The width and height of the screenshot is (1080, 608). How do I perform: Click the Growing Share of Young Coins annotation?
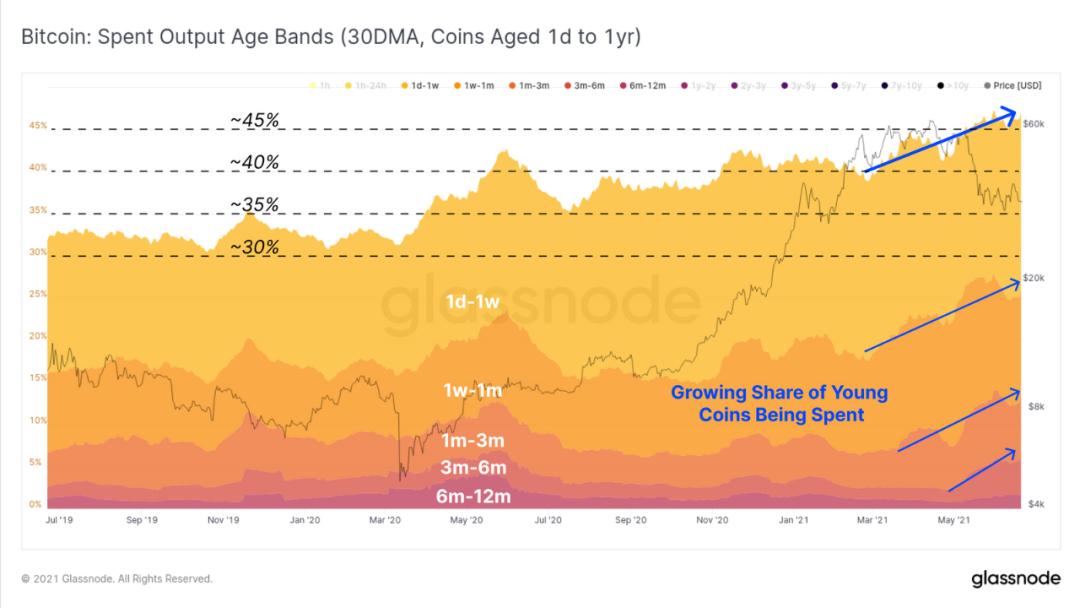click(x=780, y=403)
